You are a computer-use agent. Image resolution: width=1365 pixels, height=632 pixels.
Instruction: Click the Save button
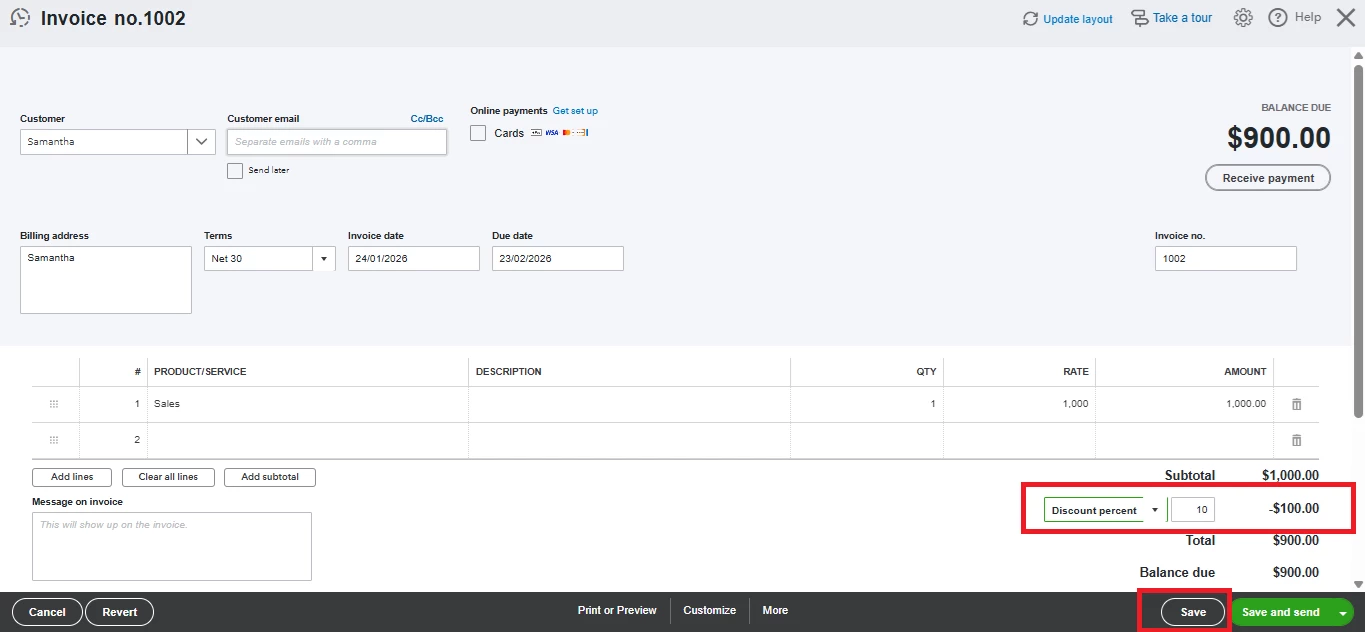click(1193, 612)
